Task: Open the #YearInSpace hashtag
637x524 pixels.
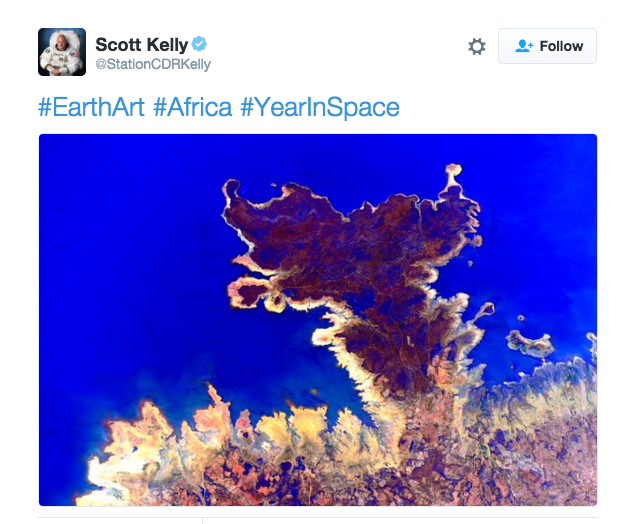Action: tap(320, 108)
